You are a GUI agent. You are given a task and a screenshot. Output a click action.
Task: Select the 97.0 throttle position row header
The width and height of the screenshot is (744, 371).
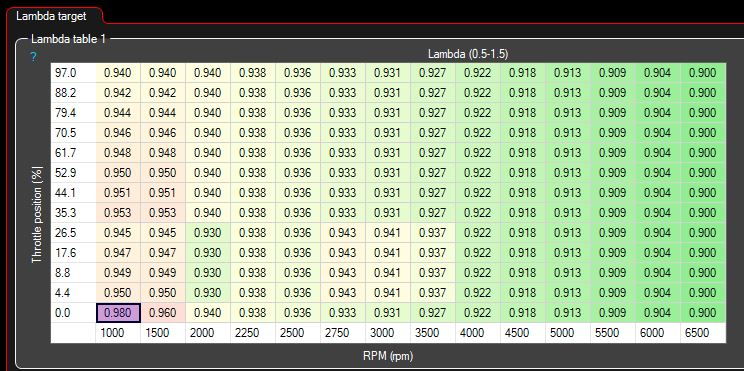(73, 73)
